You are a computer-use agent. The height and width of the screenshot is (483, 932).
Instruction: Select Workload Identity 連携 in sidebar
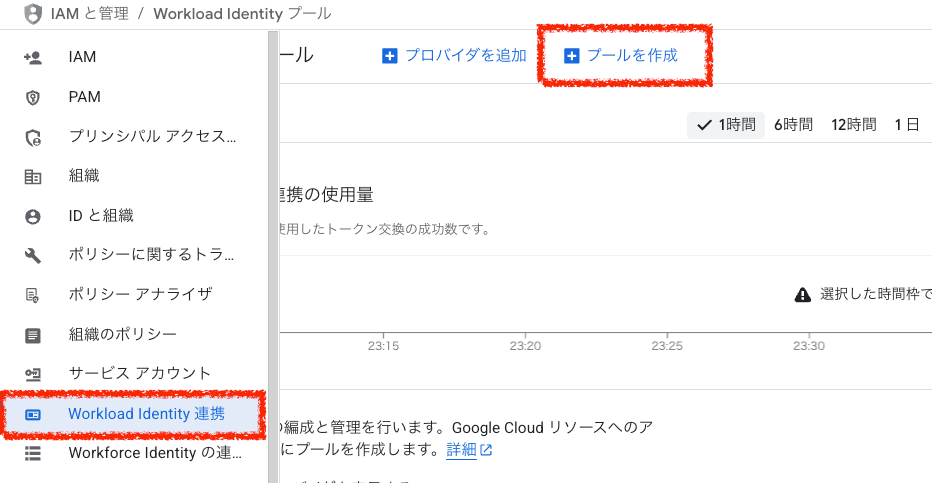pos(134,414)
